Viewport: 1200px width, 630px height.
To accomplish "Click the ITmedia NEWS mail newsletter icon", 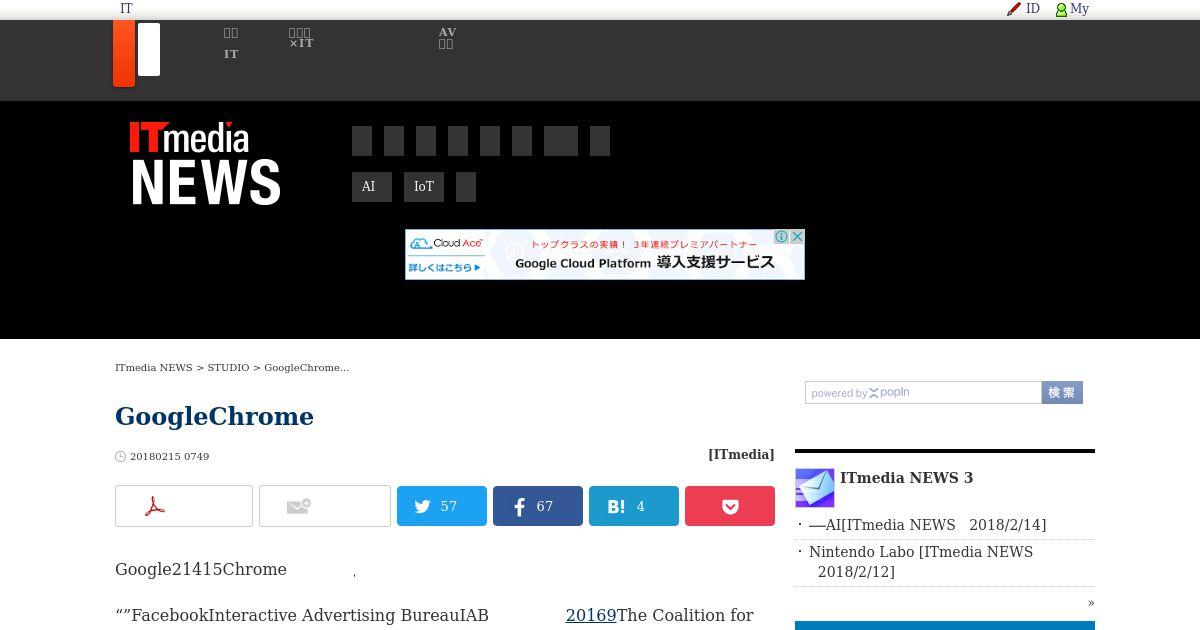I will pos(815,488).
